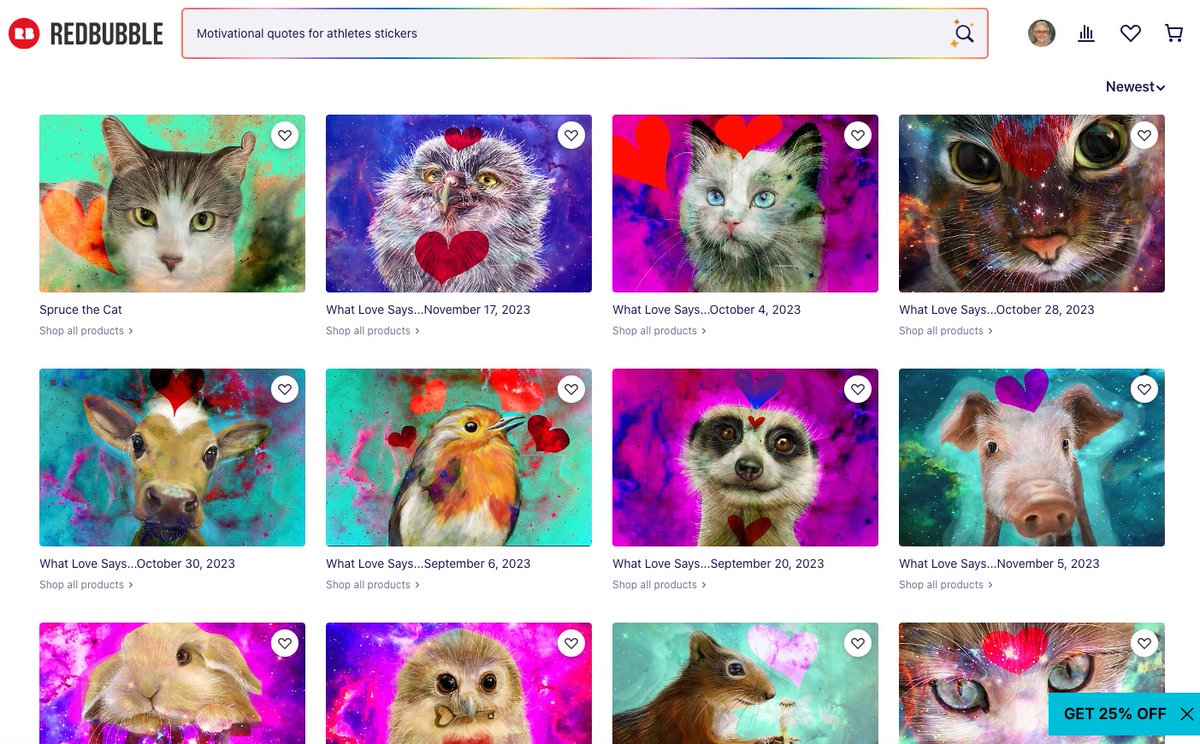
Task: Open your account menu via profile avatar
Action: (x=1041, y=33)
